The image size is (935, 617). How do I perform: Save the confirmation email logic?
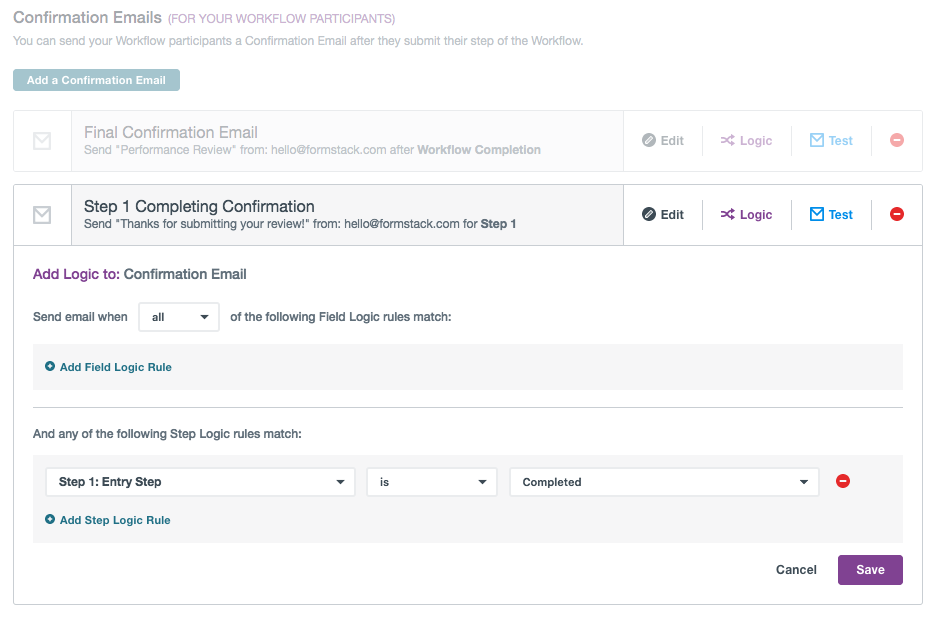[870, 570]
